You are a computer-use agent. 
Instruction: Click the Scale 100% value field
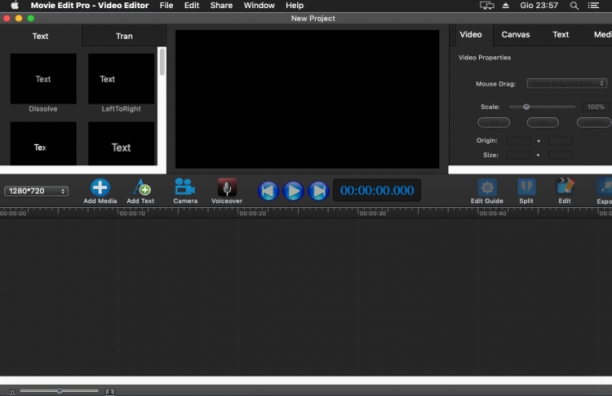coord(596,107)
